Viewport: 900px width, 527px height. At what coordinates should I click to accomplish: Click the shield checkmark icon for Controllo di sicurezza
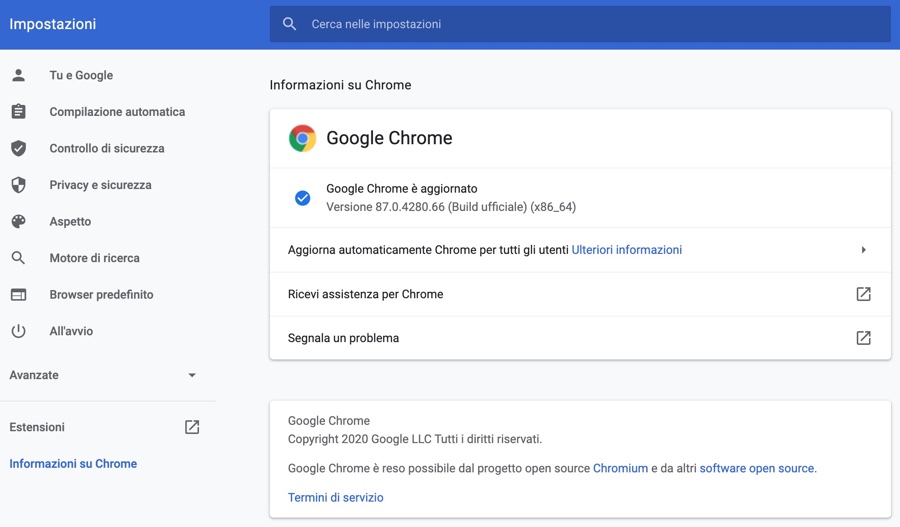pyautogui.click(x=18, y=148)
